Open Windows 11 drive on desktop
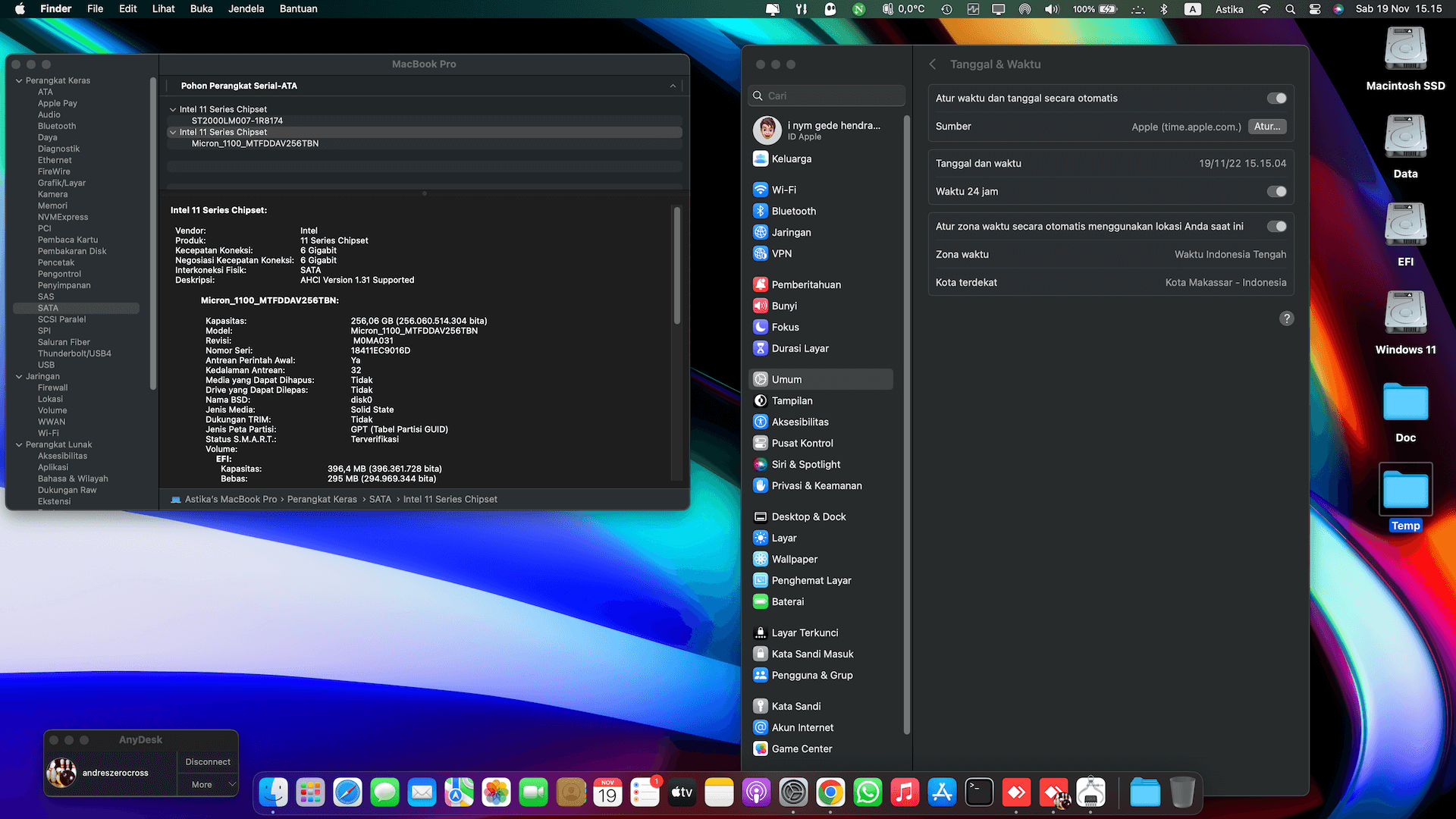 pyautogui.click(x=1405, y=323)
